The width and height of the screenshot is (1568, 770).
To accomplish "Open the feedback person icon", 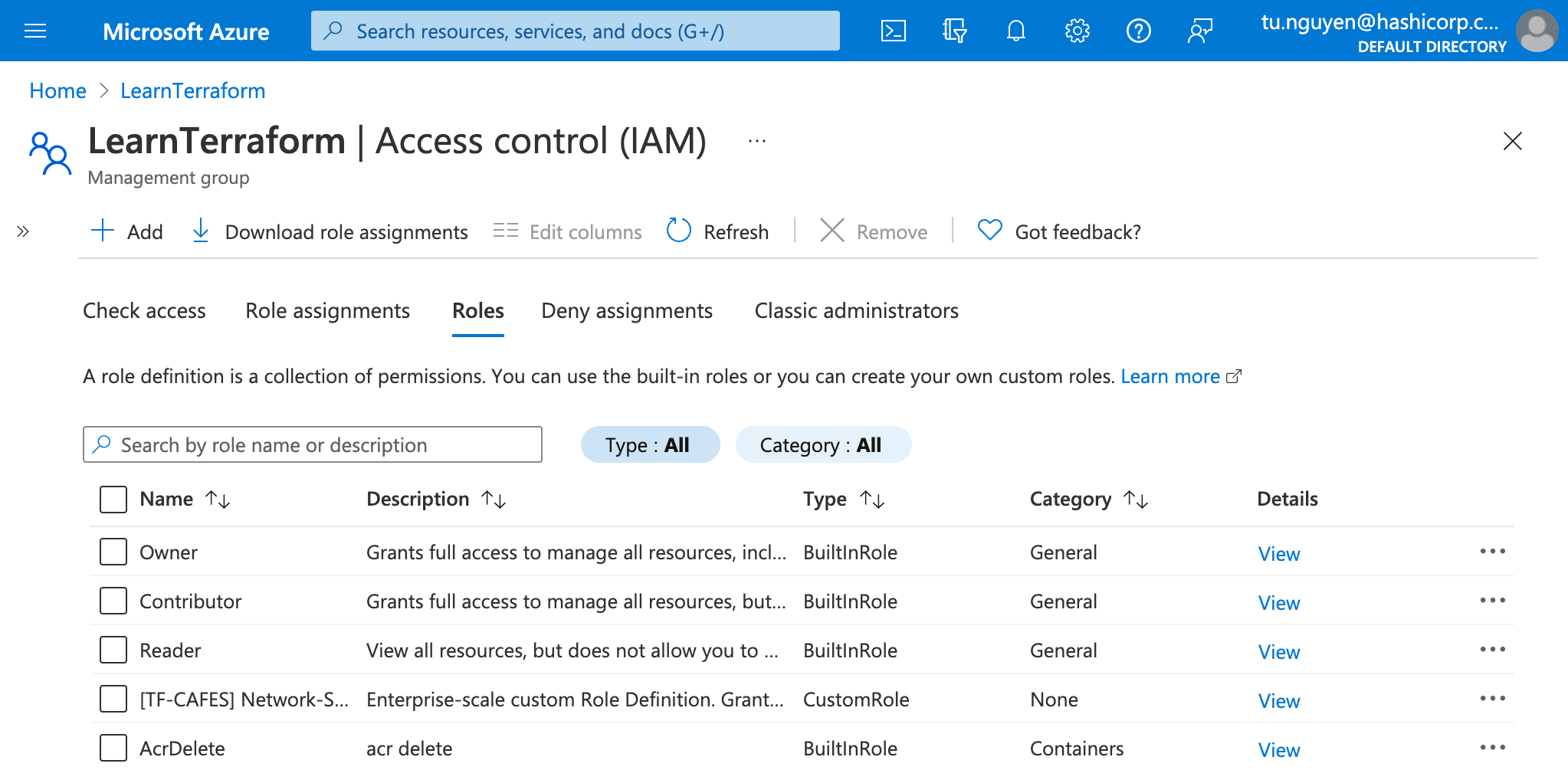I will click(1200, 31).
